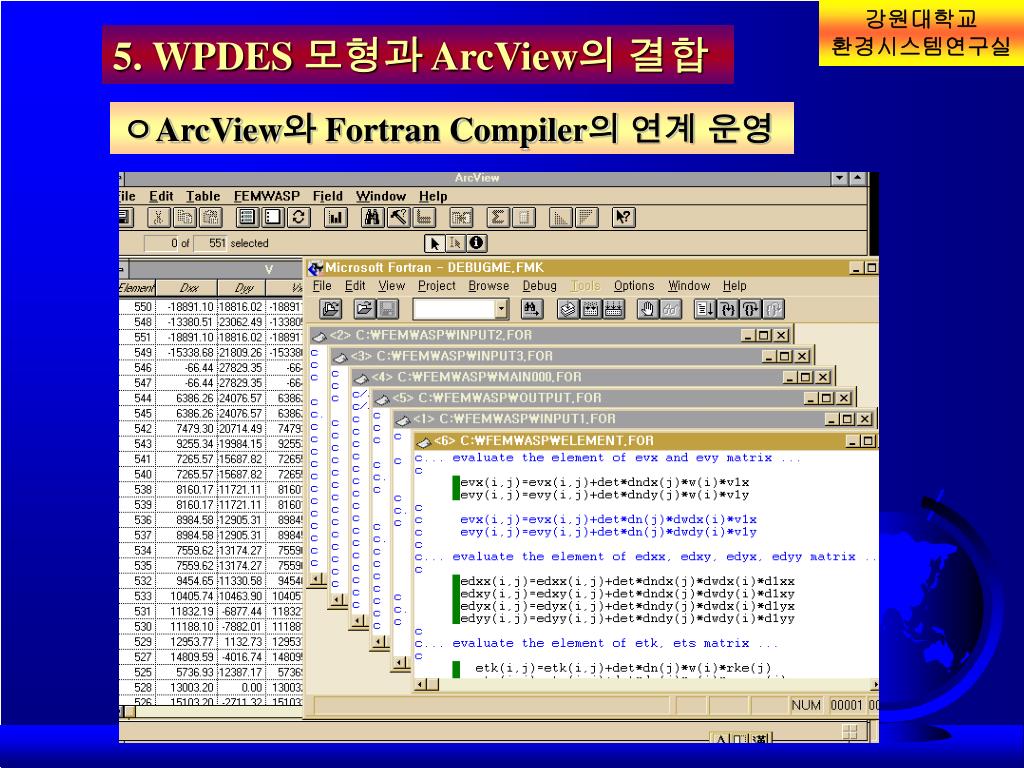1024x768 pixels.
Task: Click ELEMENT.FOR right scroll arrow
Action: pos(874,684)
